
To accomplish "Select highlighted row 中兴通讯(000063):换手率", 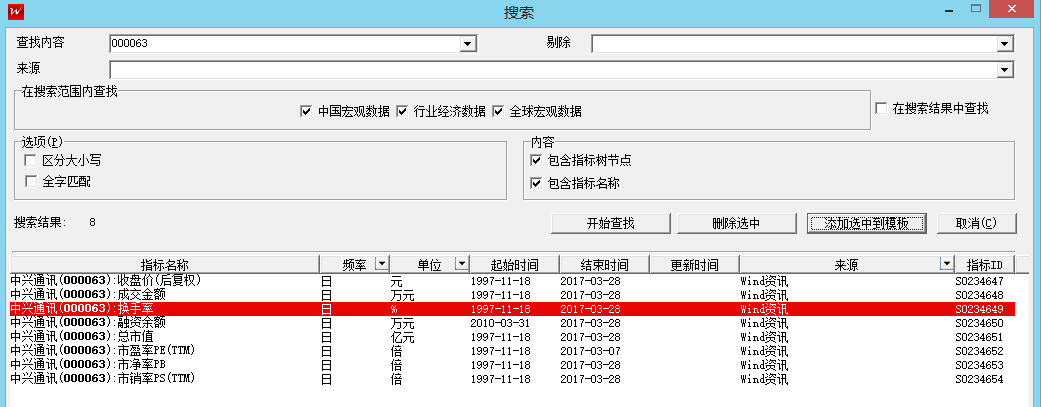I will coord(513,309).
